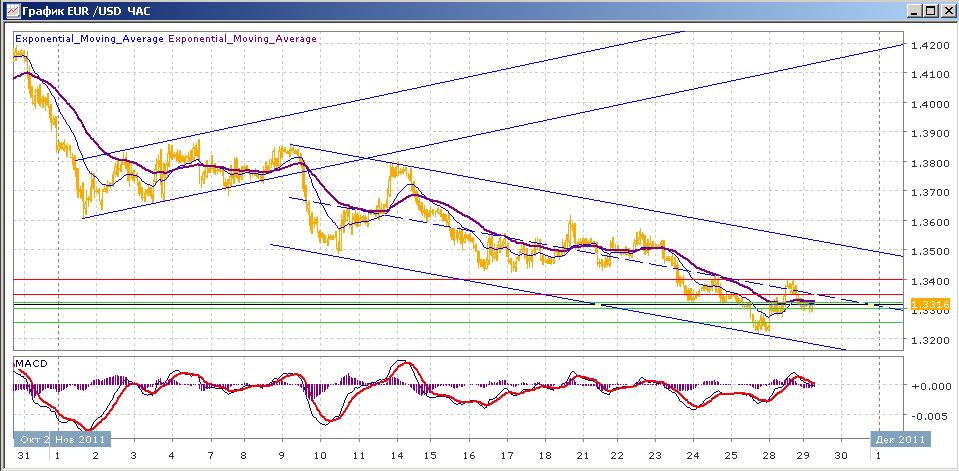The width and height of the screenshot is (959, 471).
Task: Minimize the EUR/USD chart window
Action: coord(914,10)
